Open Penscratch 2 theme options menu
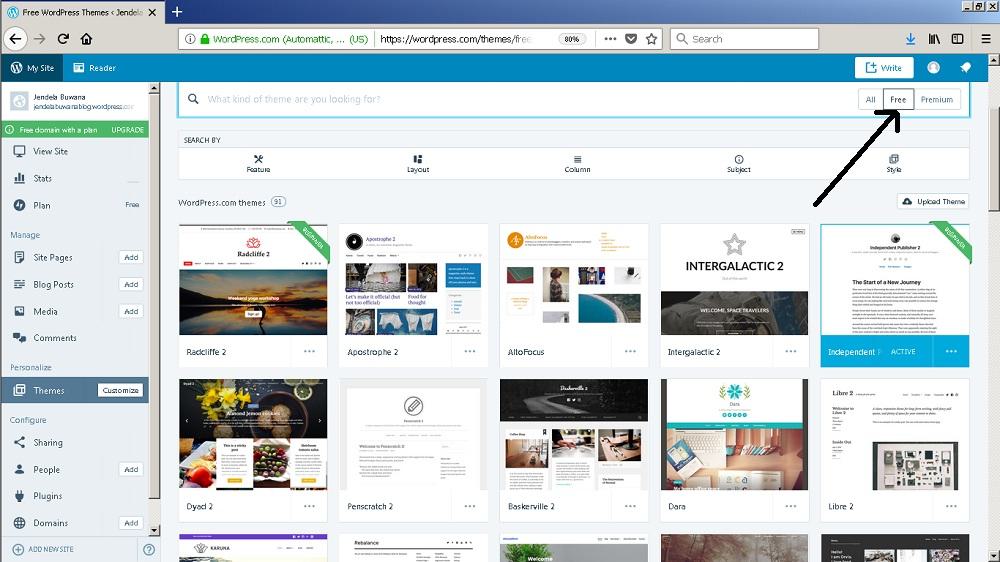 (470, 506)
